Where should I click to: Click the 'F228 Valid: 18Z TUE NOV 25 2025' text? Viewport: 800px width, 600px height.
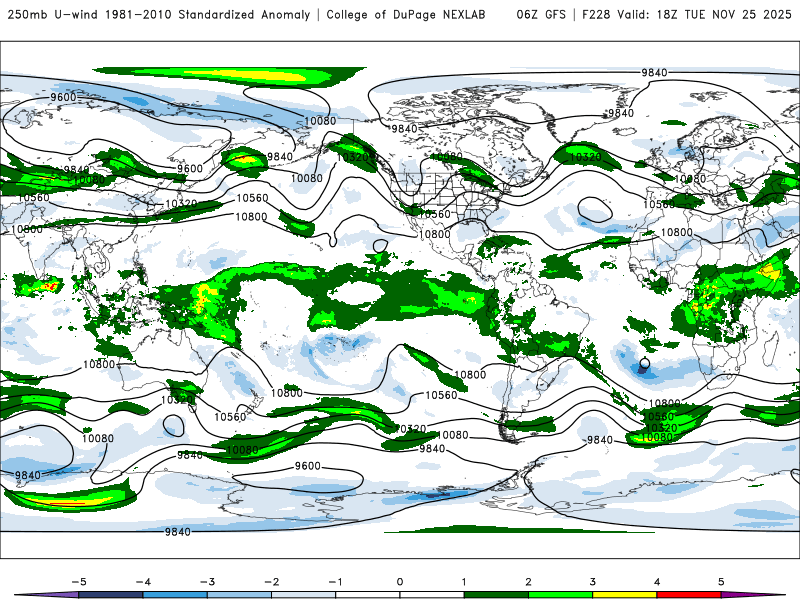coord(687,15)
